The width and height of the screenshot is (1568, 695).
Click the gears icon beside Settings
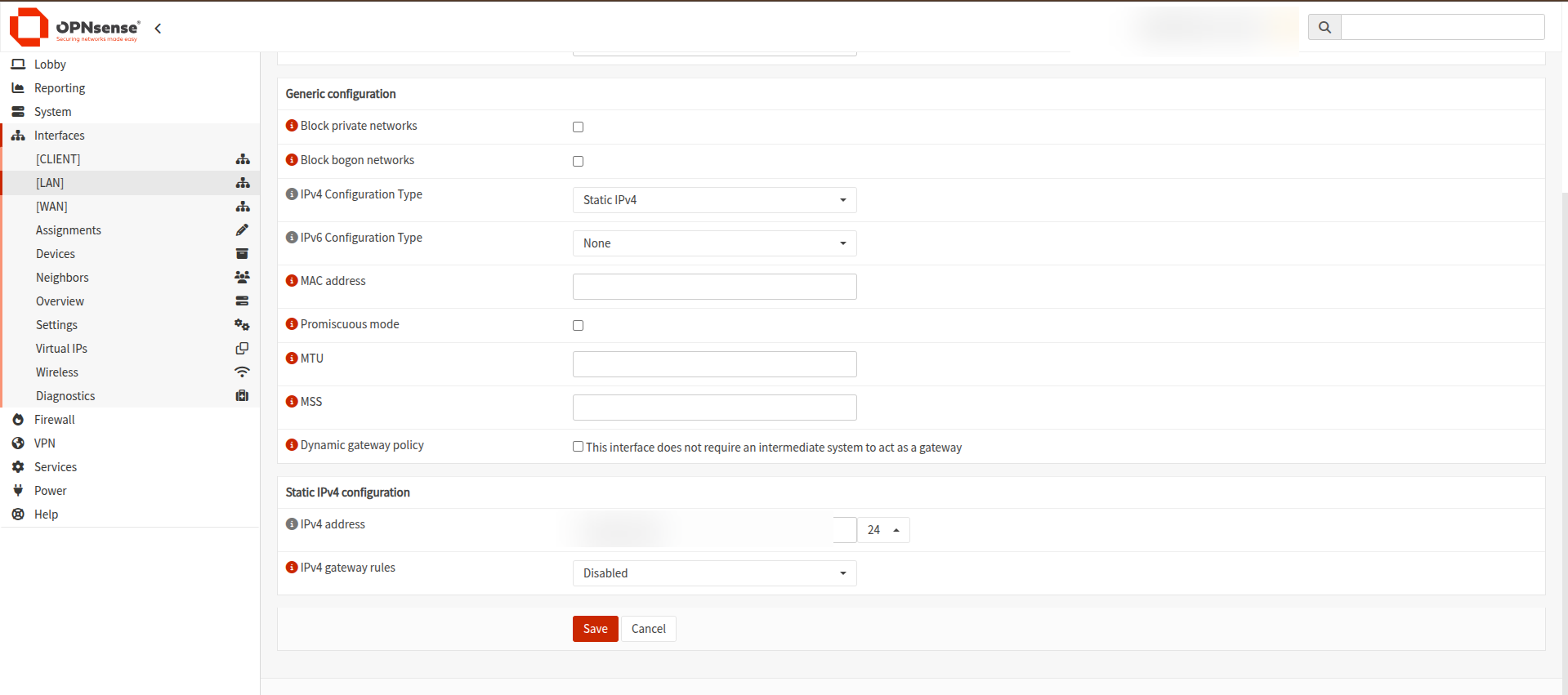(242, 325)
